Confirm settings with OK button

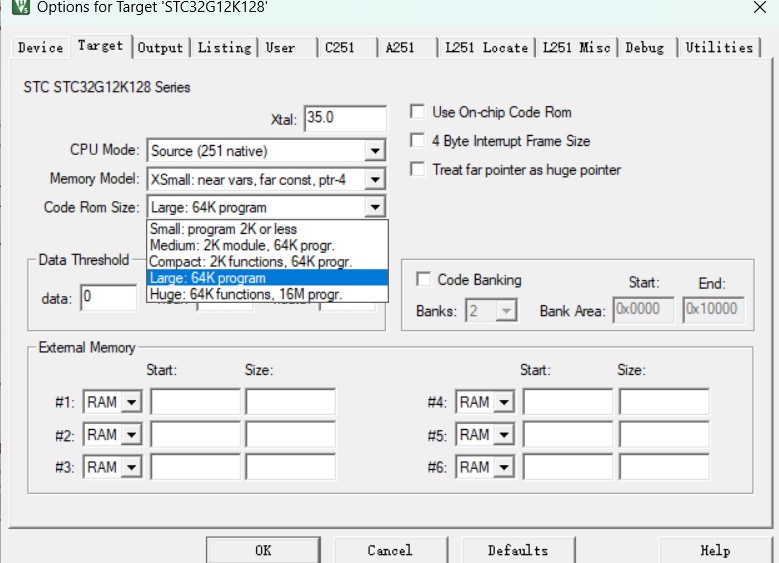point(263,550)
